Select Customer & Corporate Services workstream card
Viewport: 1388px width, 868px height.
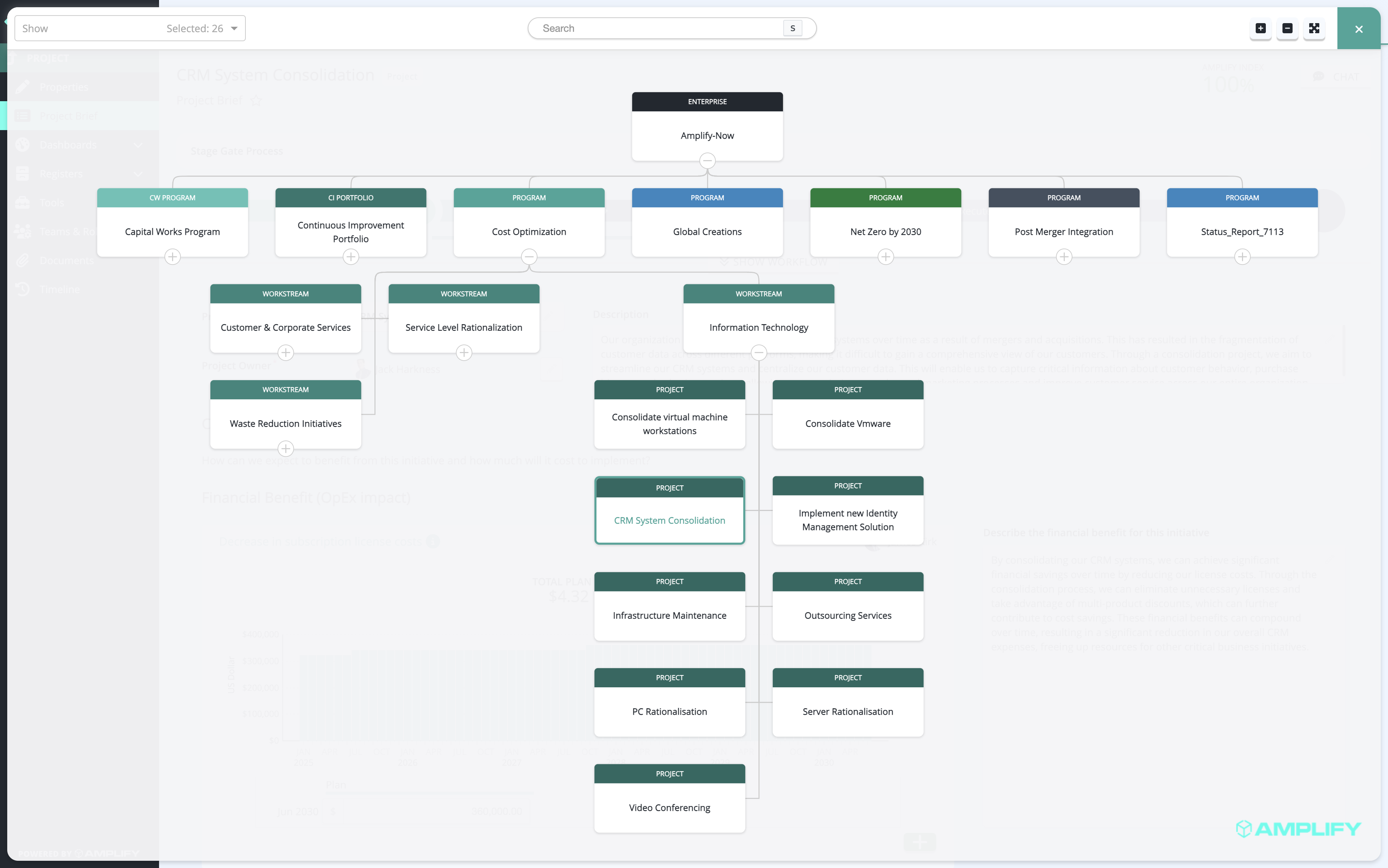[286, 318]
